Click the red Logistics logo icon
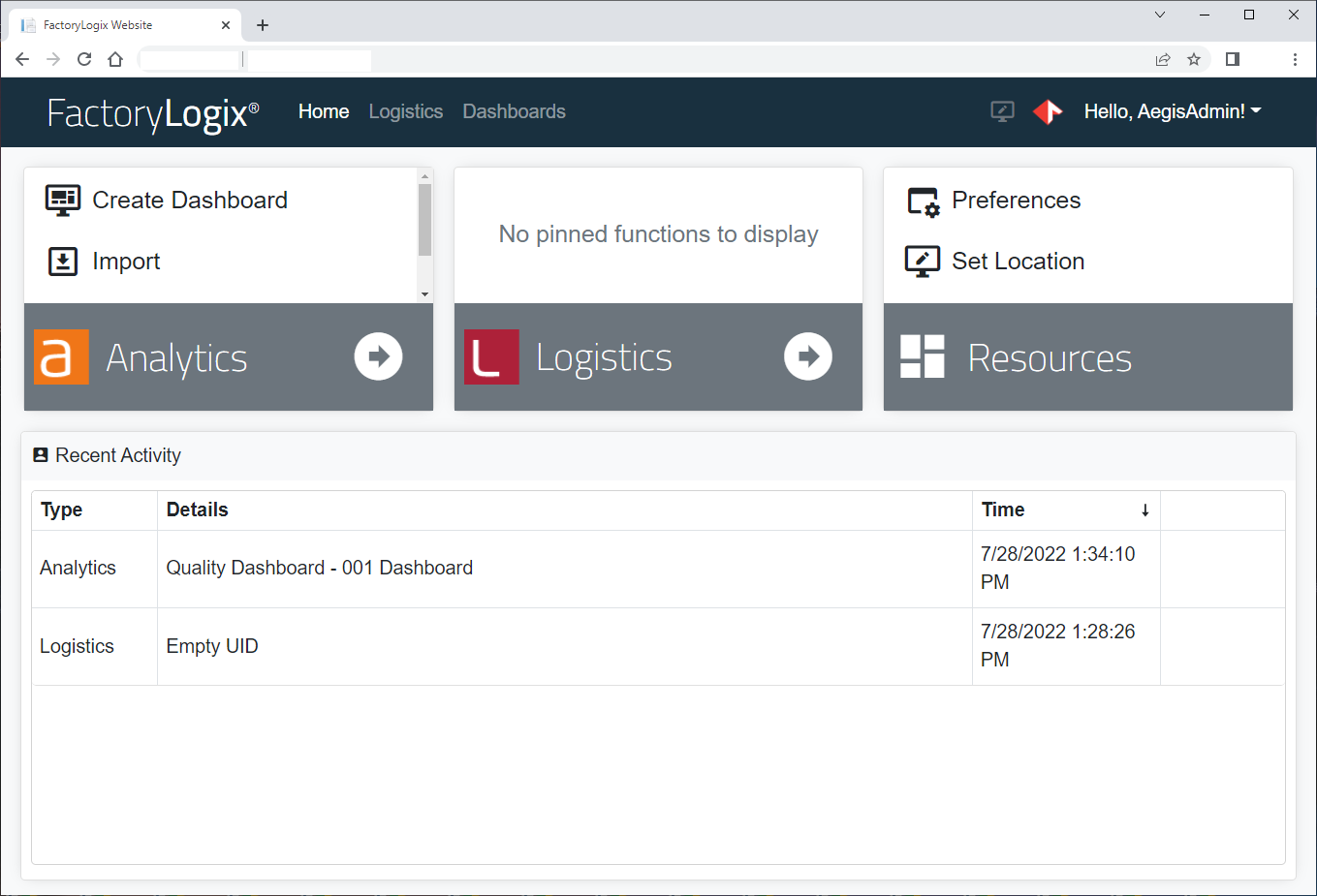 491,357
